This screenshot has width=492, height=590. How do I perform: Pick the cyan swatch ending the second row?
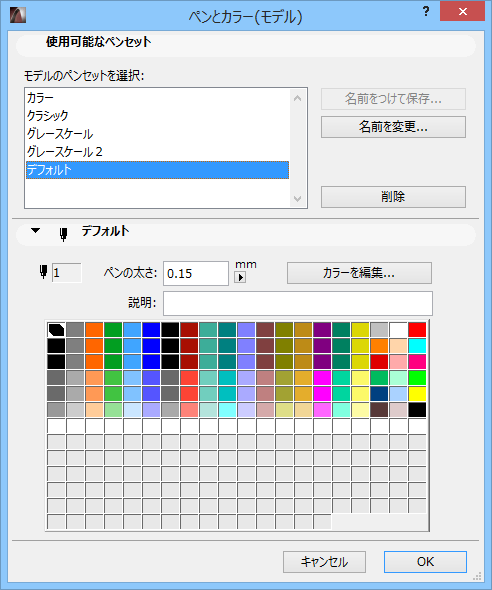pos(417,345)
